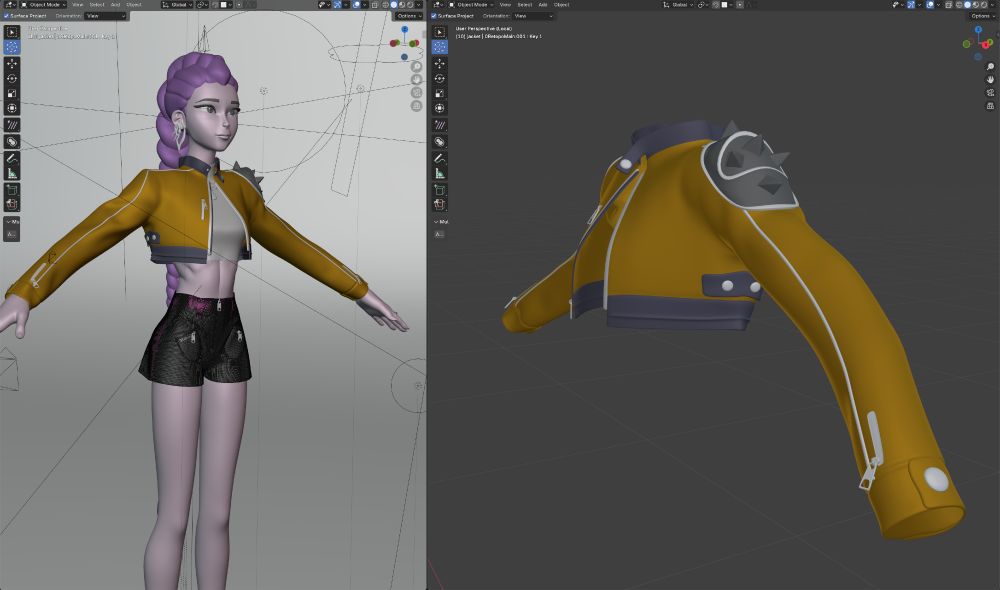Select the Move tool in left viewport

[x=12, y=63]
